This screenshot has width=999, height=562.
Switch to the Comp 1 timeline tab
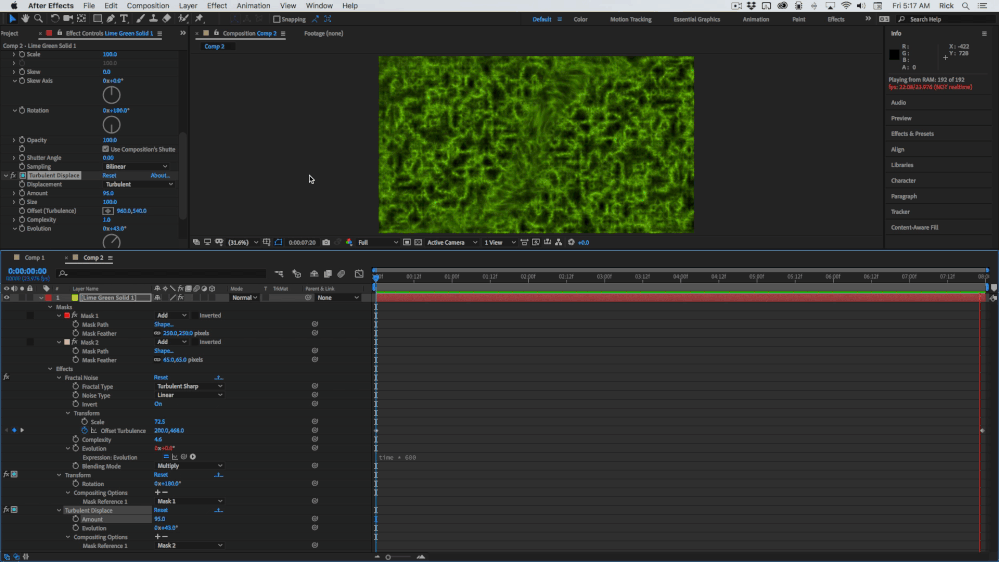click(x=35, y=257)
